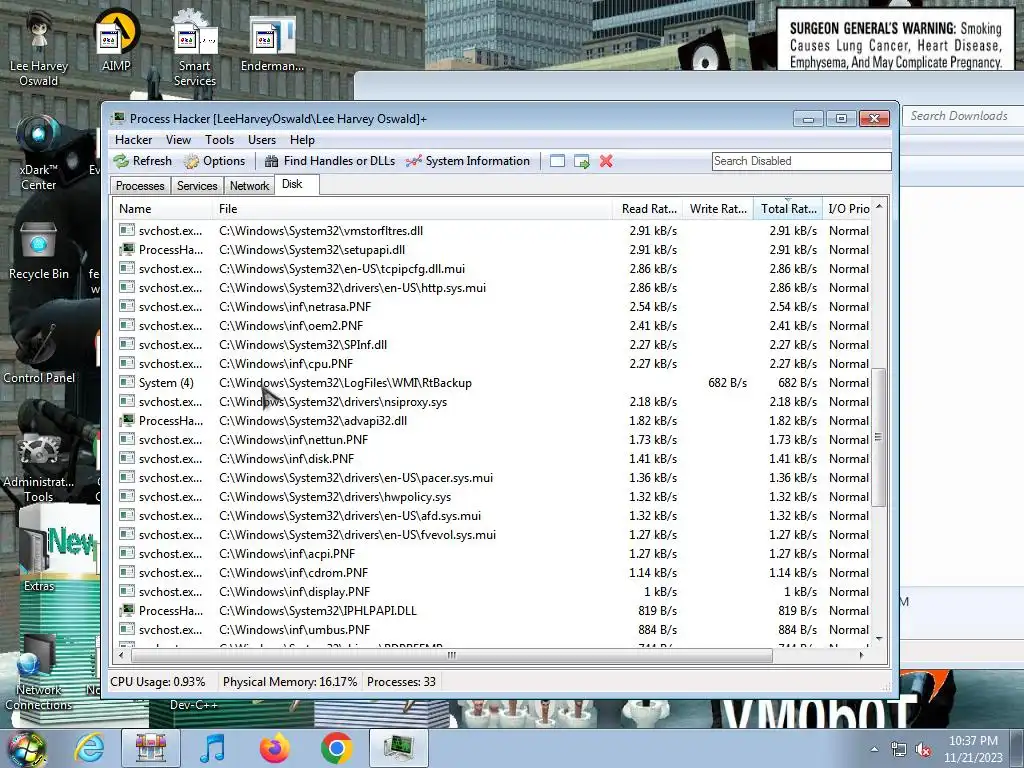Switch to the Services tab

coord(197,186)
